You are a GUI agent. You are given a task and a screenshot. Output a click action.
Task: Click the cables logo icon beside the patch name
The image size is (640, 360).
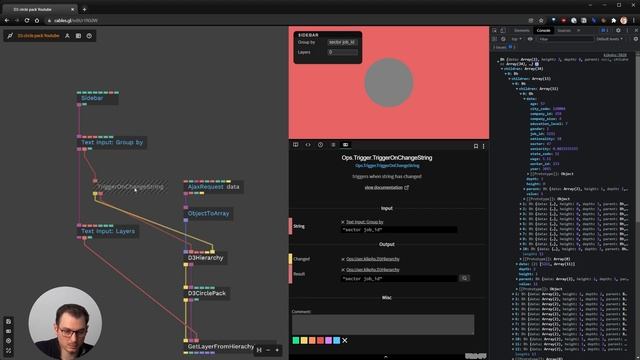[x=10, y=36]
